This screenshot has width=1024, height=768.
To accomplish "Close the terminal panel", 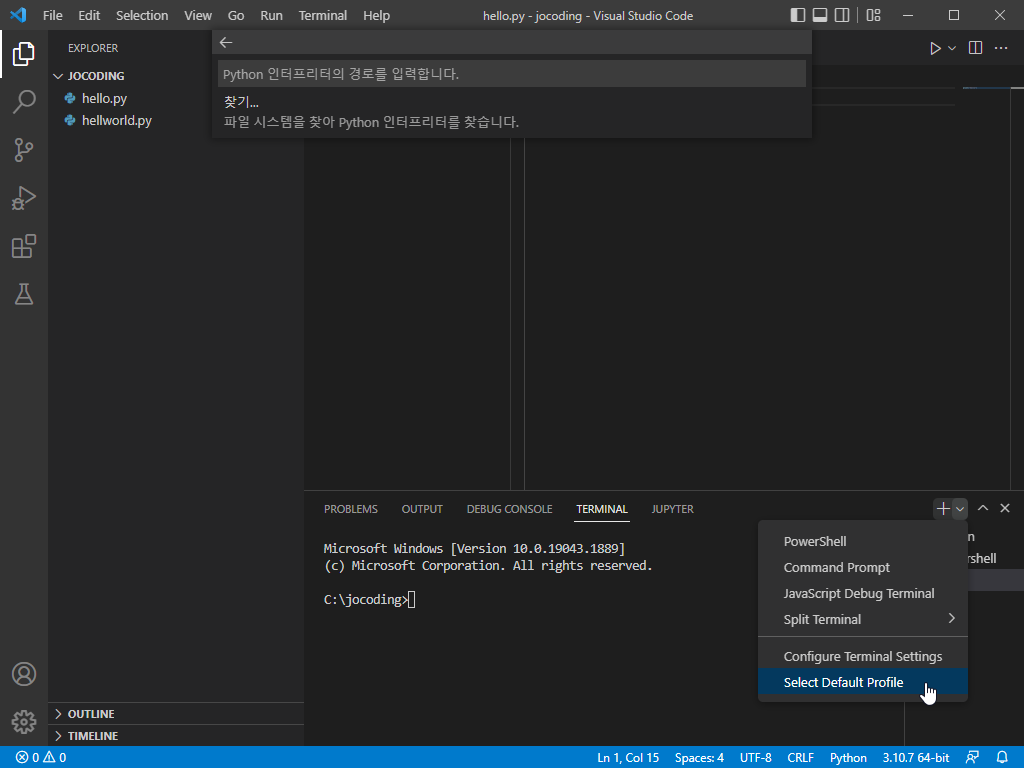I will (x=1005, y=508).
